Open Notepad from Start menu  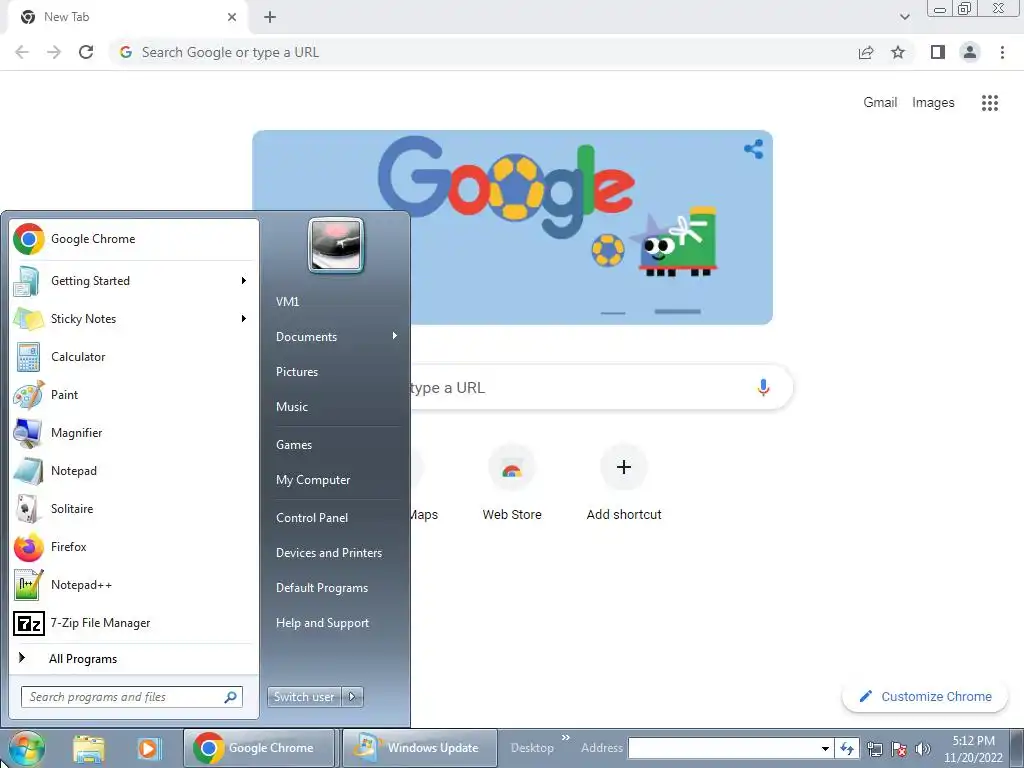pyautogui.click(x=134, y=471)
